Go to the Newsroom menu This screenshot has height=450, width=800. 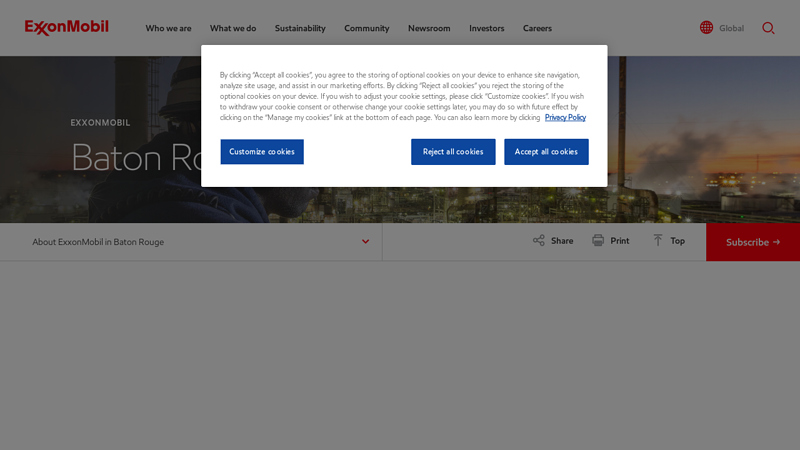point(429,28)
